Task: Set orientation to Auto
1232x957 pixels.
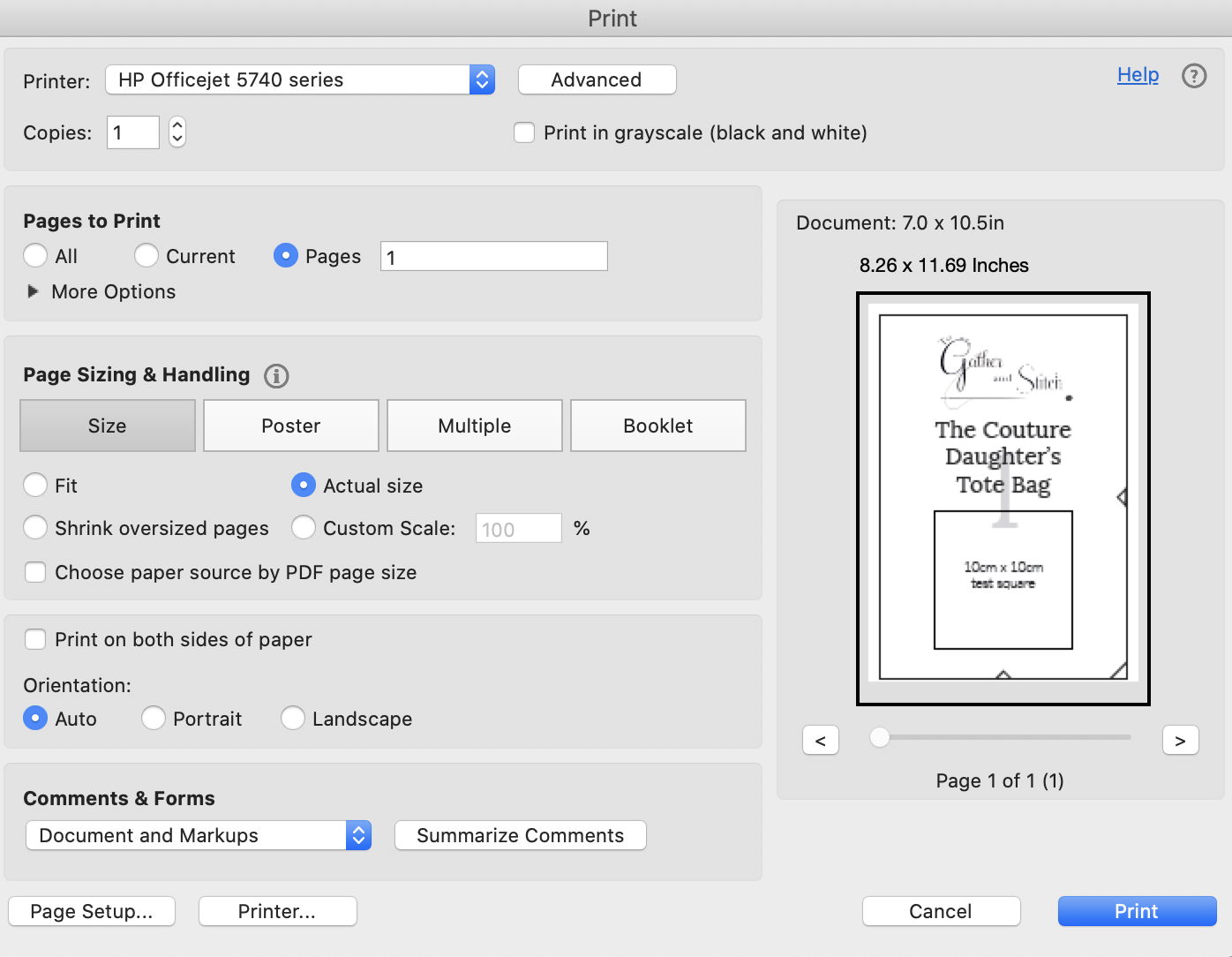Action: (x=35, y=718)
